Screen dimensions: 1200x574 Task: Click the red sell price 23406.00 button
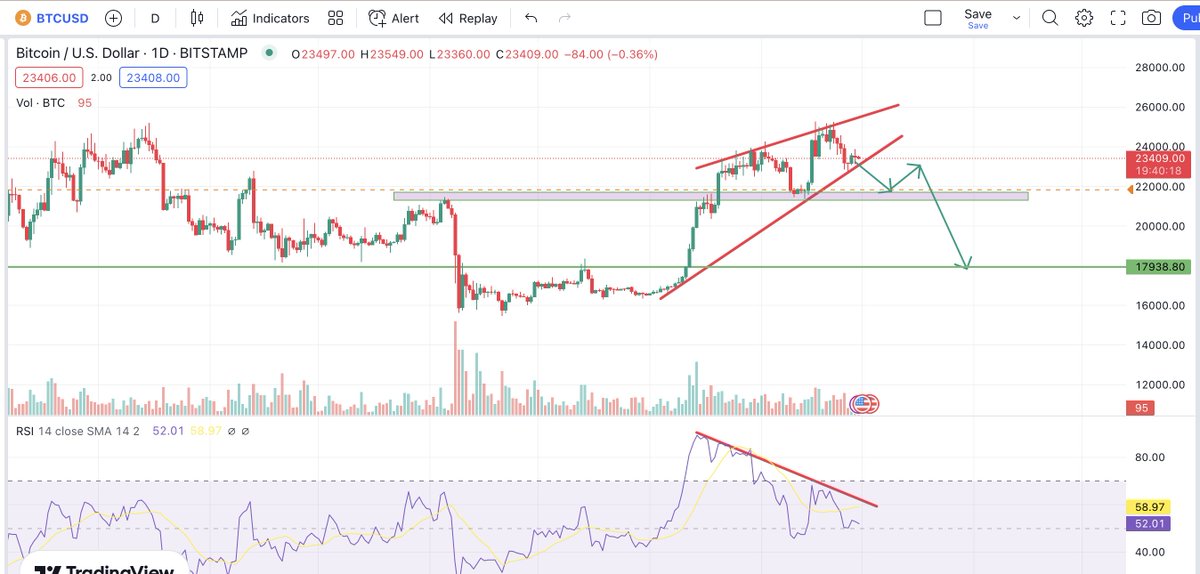49,78
